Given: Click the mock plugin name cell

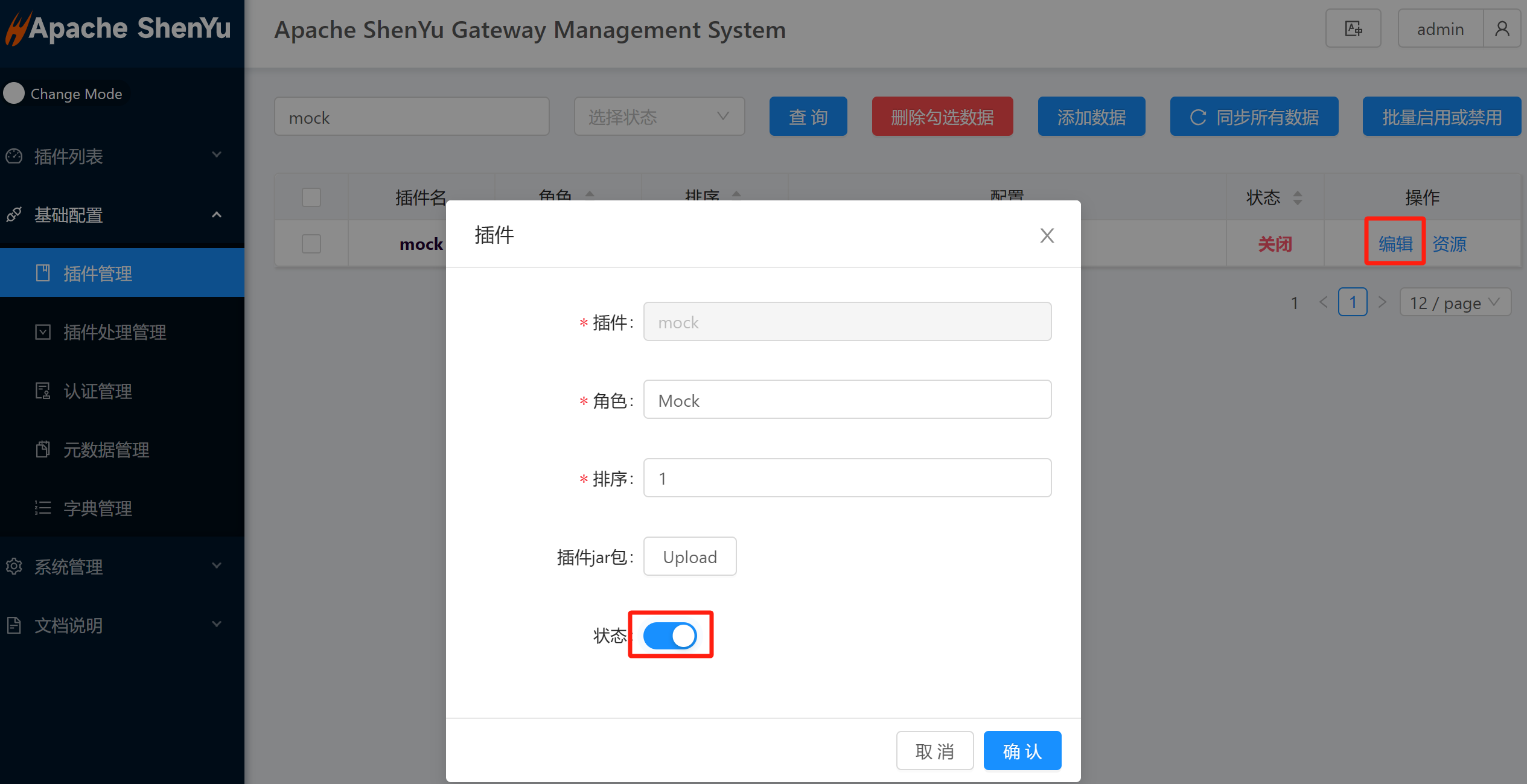Looking at the screenshot, I should click(421, 244).
